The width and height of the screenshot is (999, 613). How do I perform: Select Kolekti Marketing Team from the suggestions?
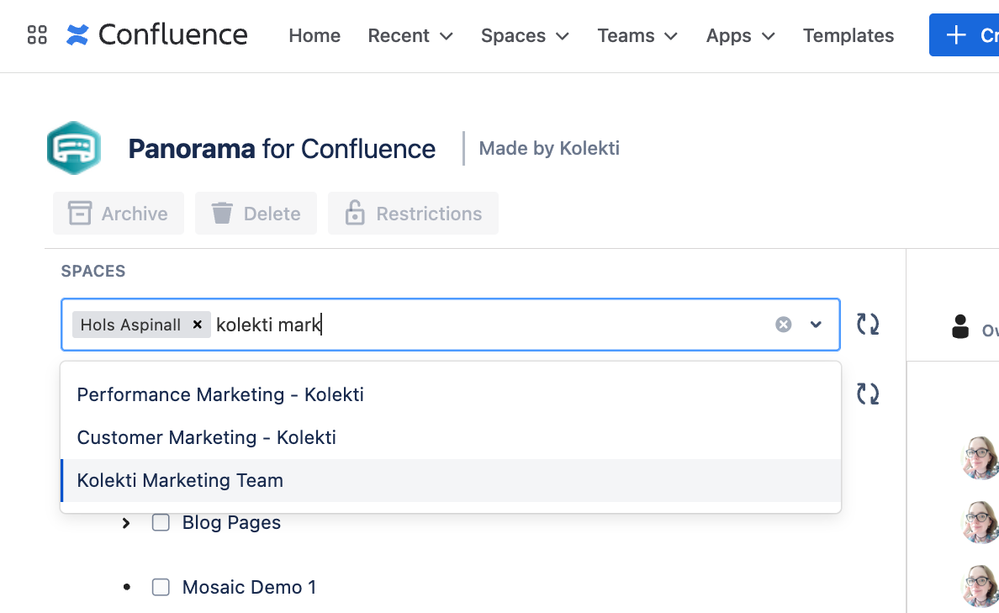coord(180,480)
